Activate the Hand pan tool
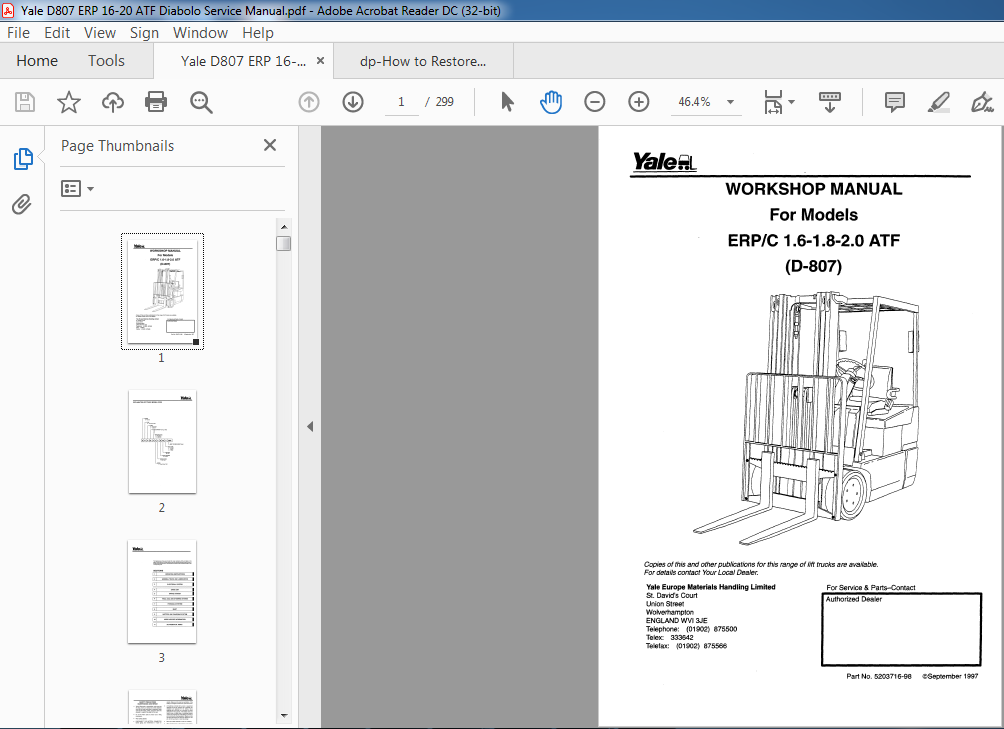Viewport: 1004px width, 729px height. [x=551, y=102]
